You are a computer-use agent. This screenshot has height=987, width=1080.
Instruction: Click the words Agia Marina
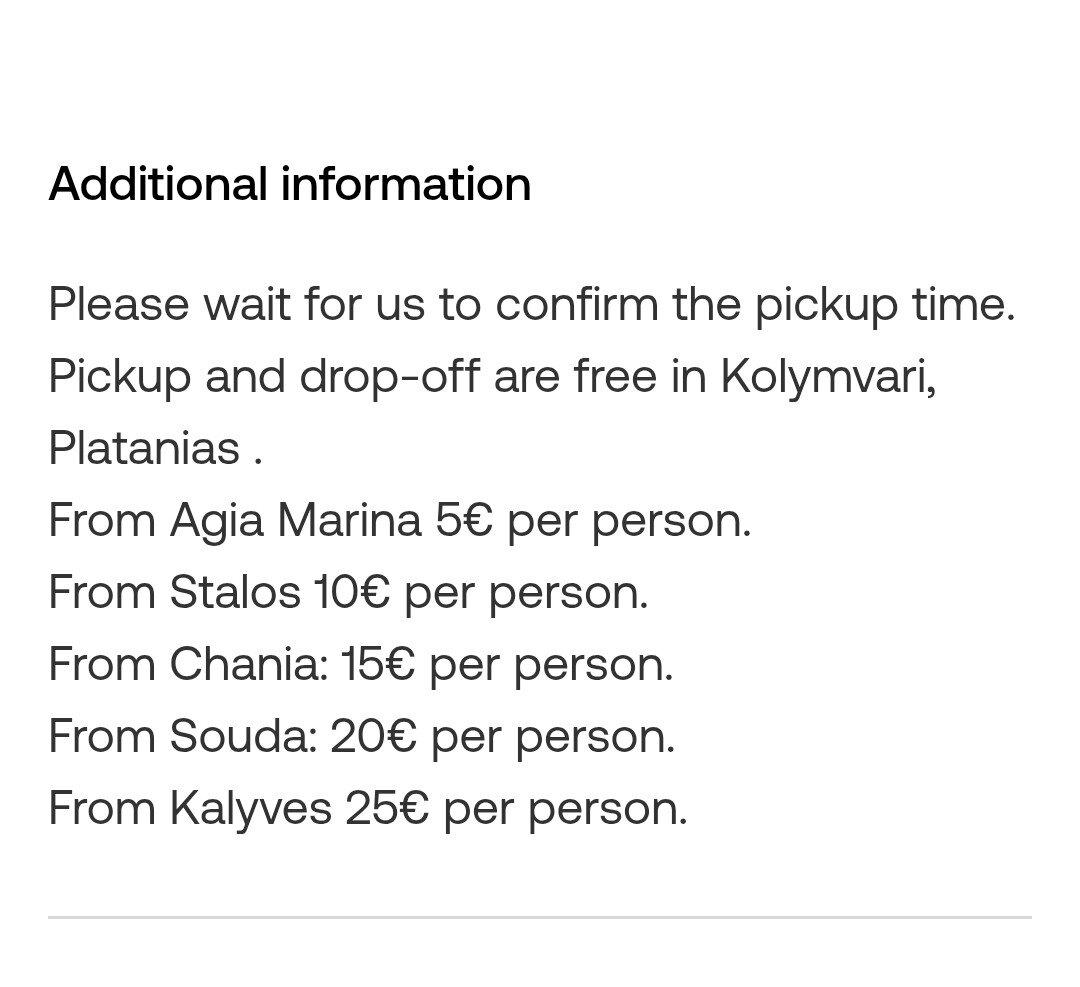[x=295, y=521]
